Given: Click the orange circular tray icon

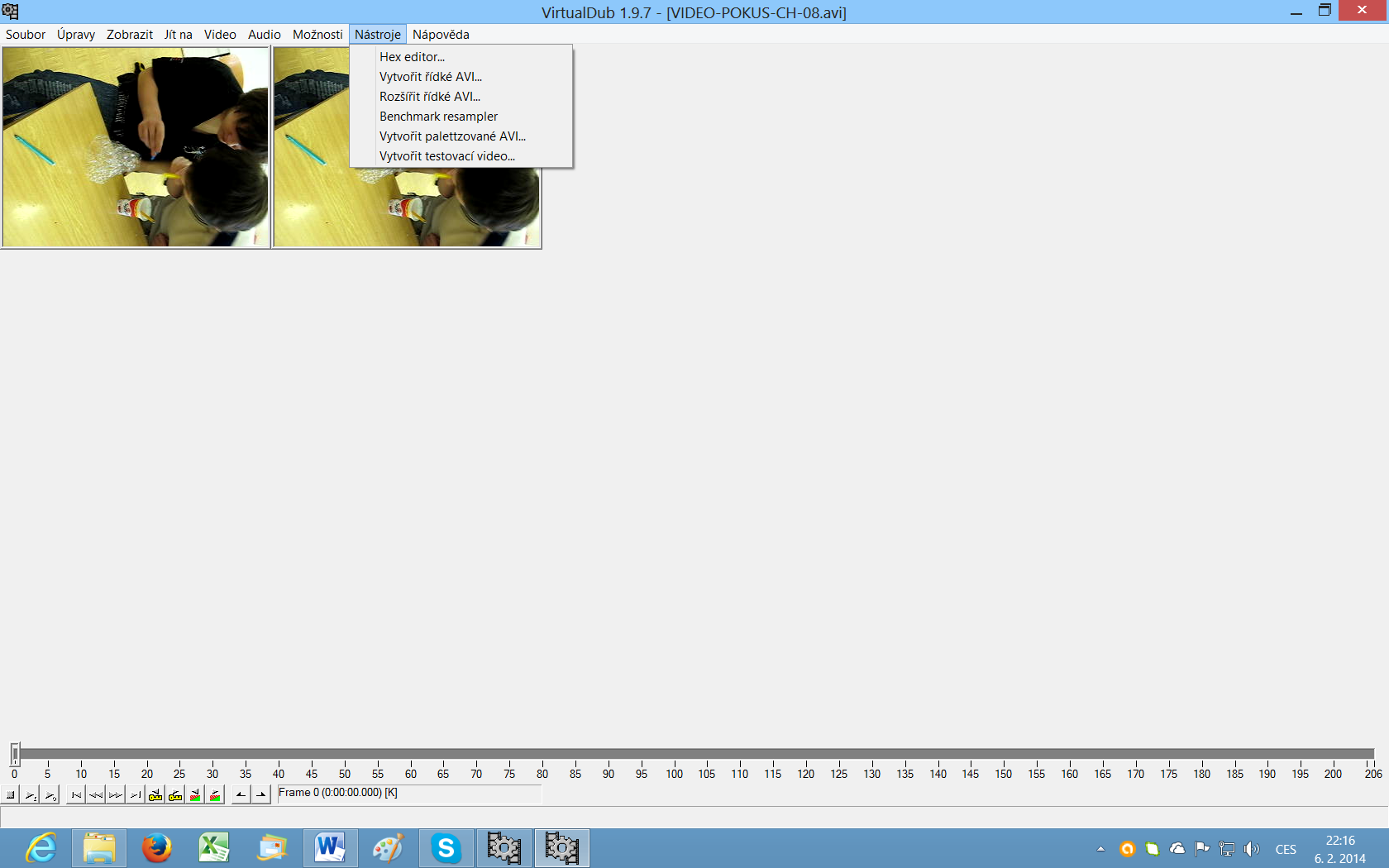Looking at the screenshot, I should pos(1127,849).
